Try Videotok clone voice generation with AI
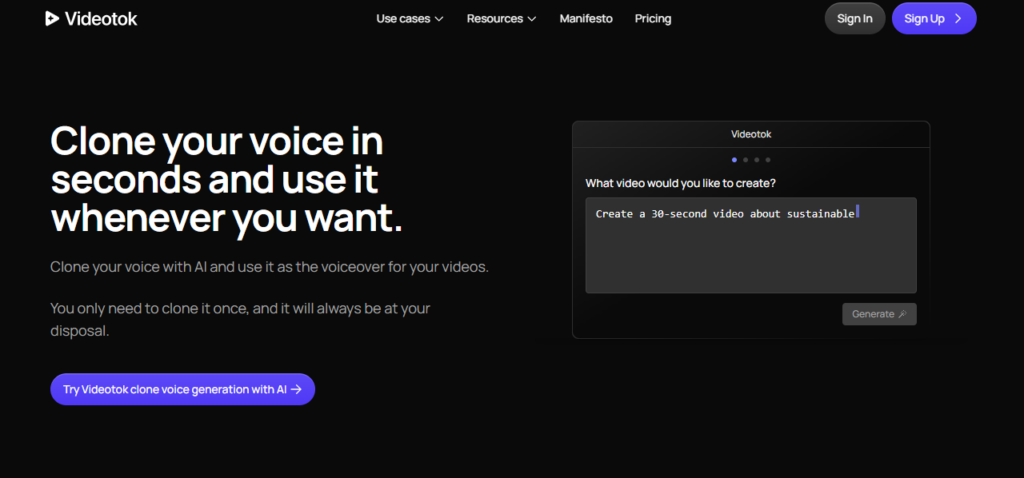1024x478 pixels. 182,389
